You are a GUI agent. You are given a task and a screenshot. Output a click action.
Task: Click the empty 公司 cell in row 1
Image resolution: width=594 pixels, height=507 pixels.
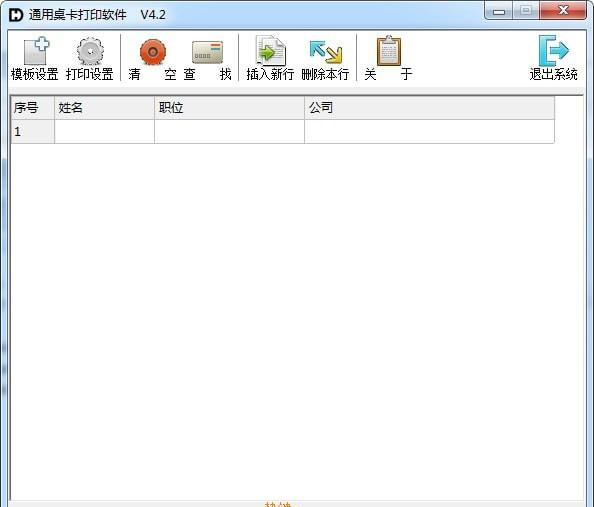[430, 131]
